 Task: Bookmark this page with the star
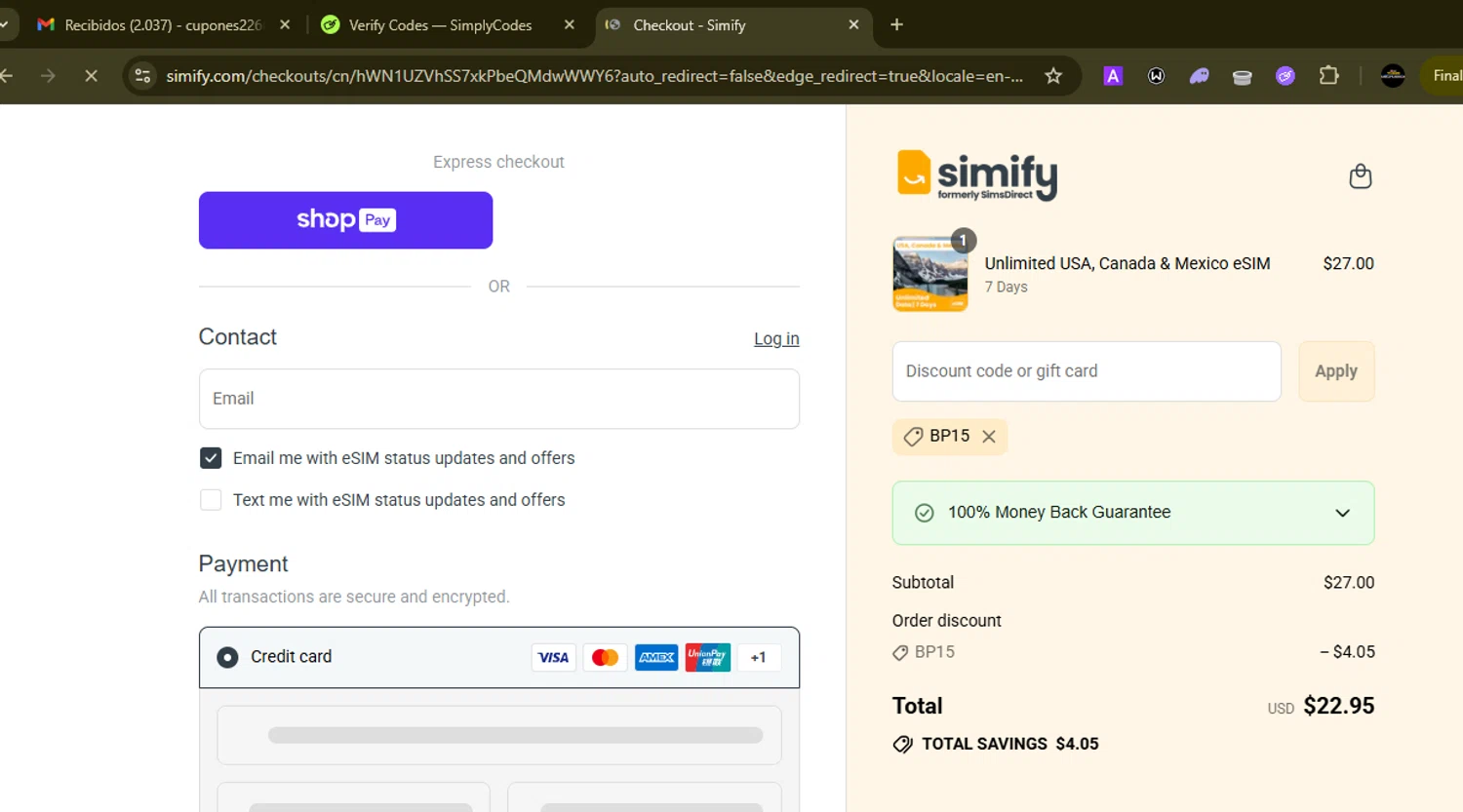[1053, 76]
